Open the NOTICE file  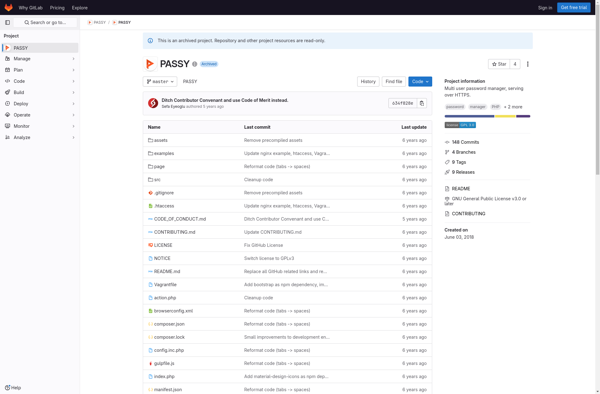tap(162, 259)
